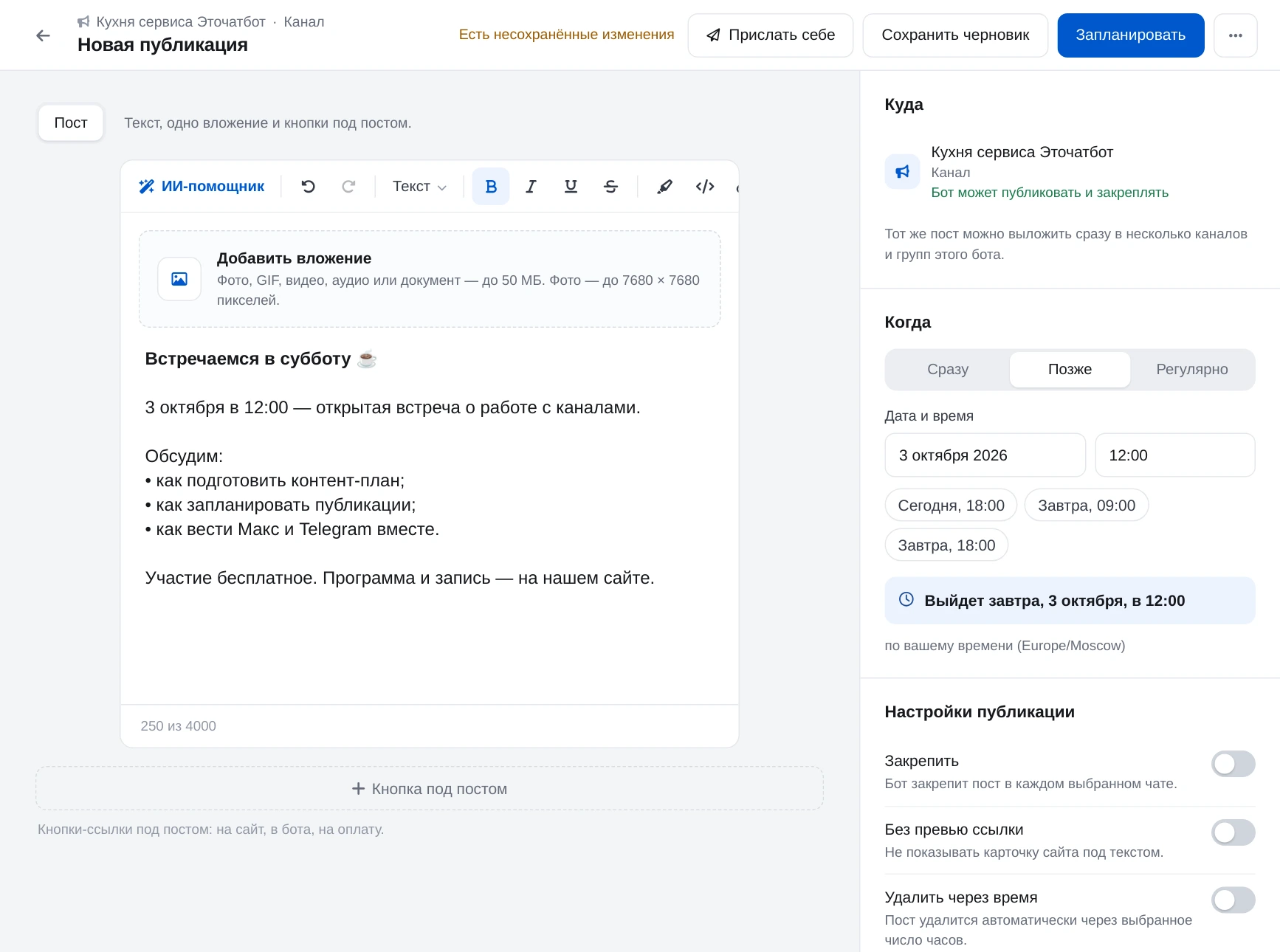This screenshot has width=1280, height=952.
Task: Apply italic formatting
Action: 531,187
